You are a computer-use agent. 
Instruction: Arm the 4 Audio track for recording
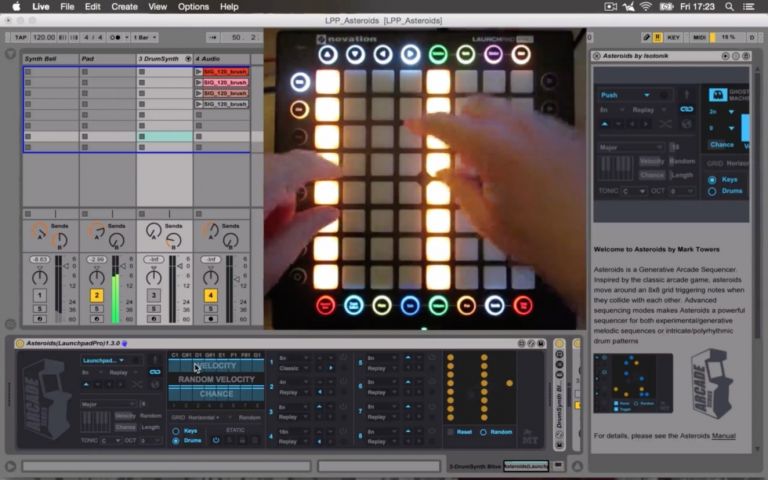tap(211, 319)
